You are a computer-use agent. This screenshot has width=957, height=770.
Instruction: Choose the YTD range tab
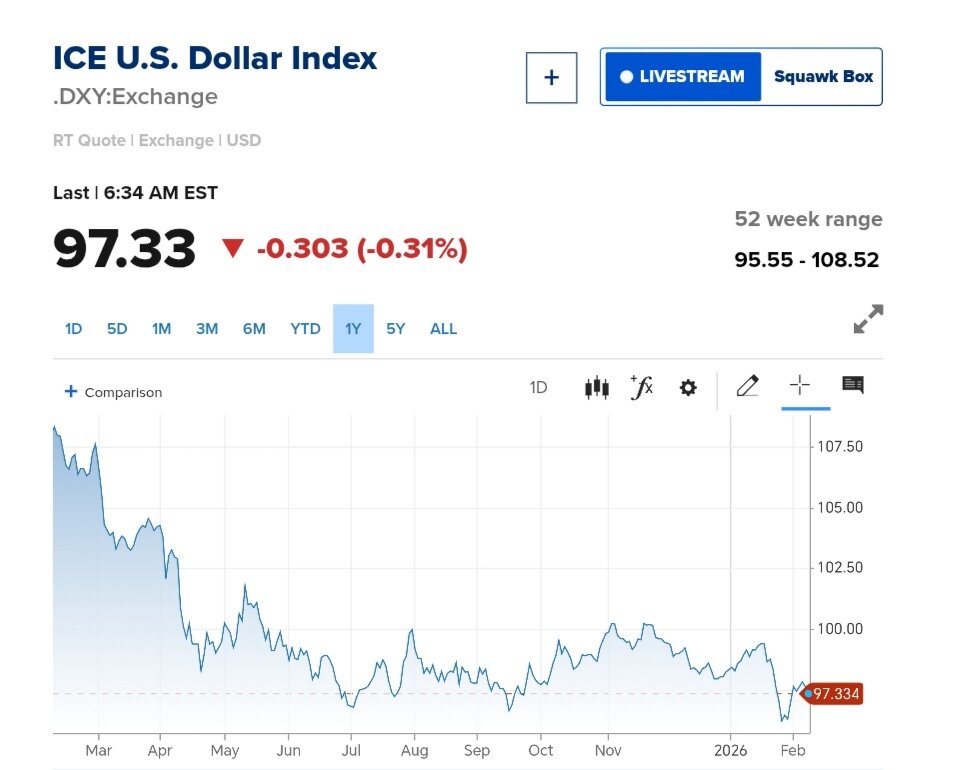click(305, 329)
